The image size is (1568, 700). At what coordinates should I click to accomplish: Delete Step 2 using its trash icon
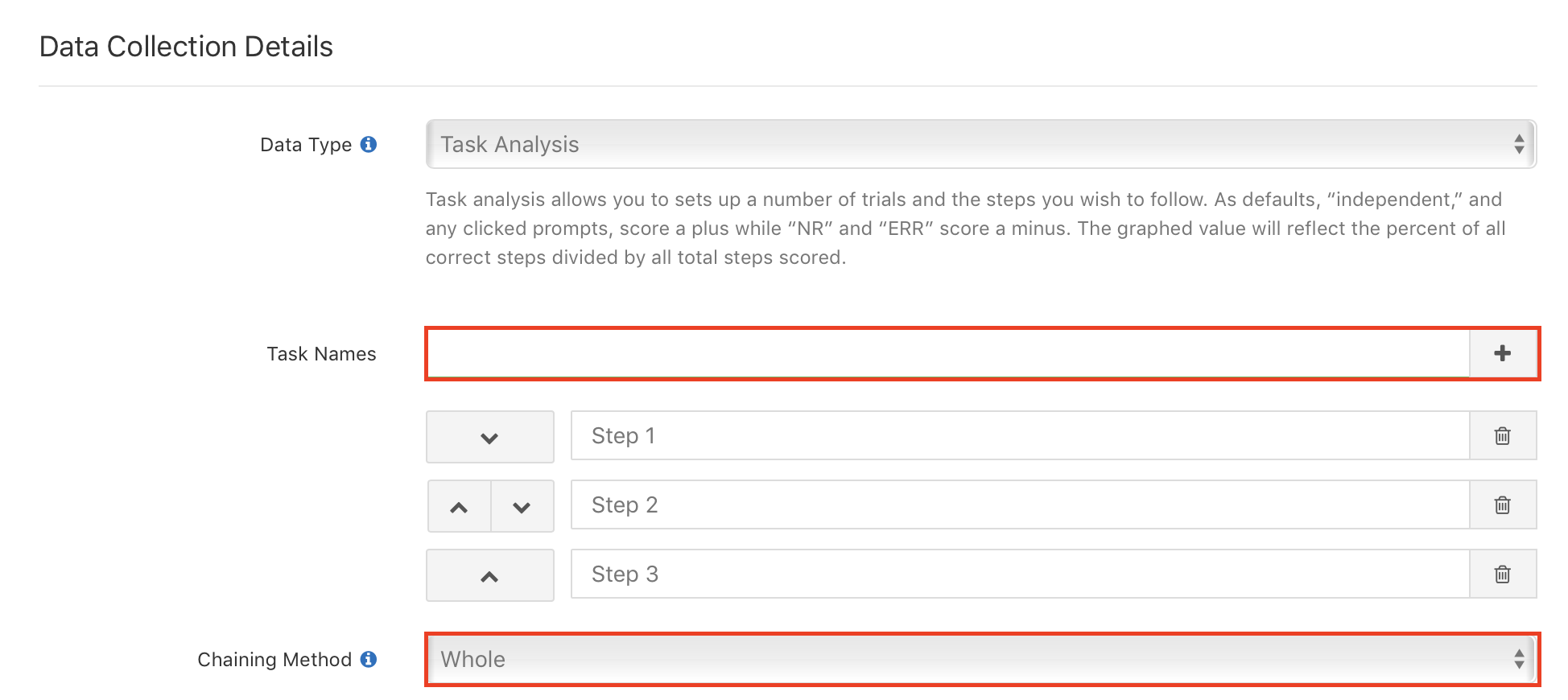pos(1504,504)
